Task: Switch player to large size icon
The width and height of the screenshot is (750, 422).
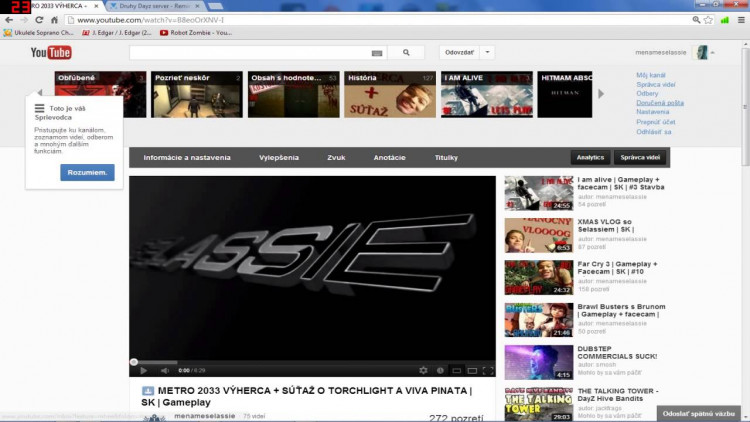Action: [x=472, y=370]
